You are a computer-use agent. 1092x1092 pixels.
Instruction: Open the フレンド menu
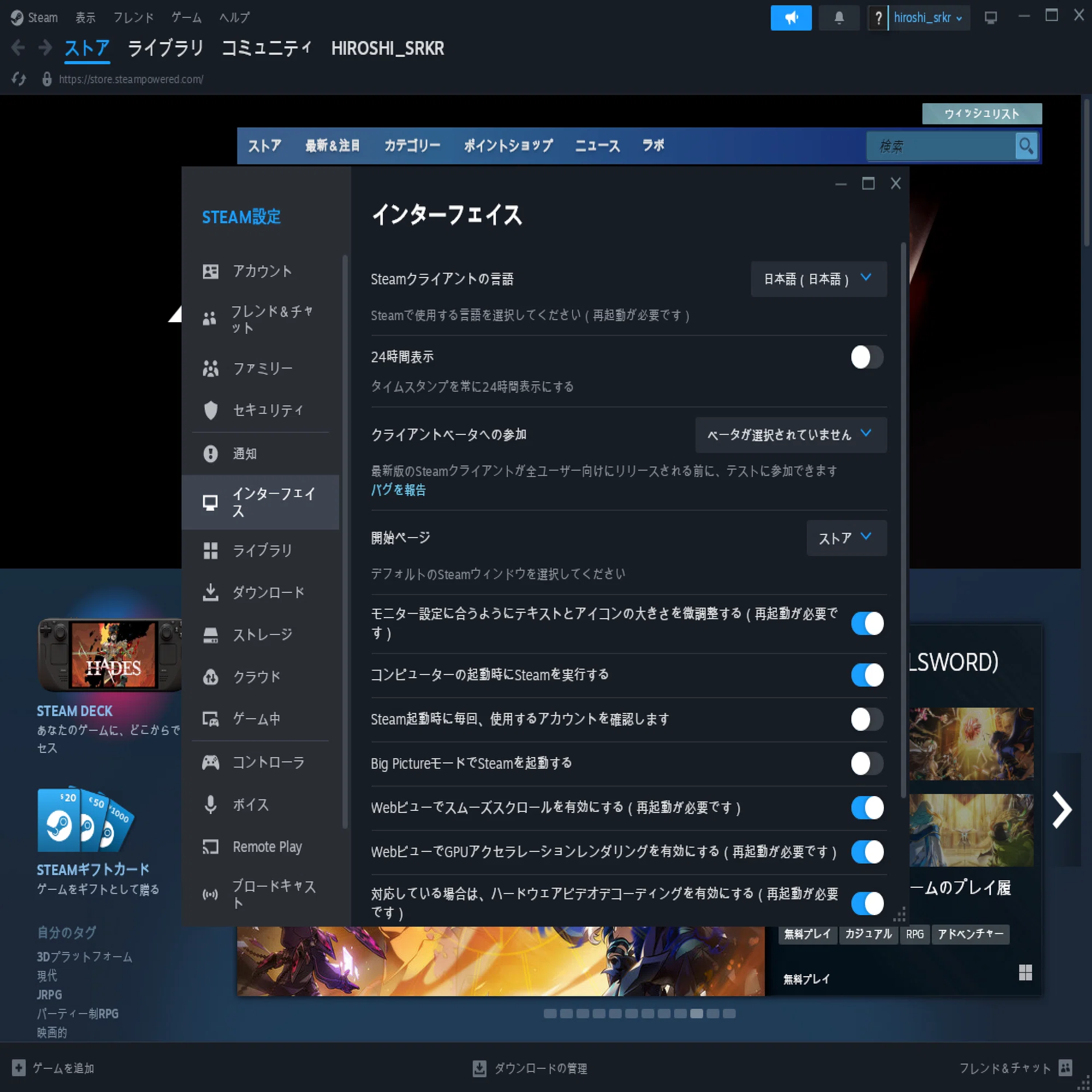(x=133, y=17)
